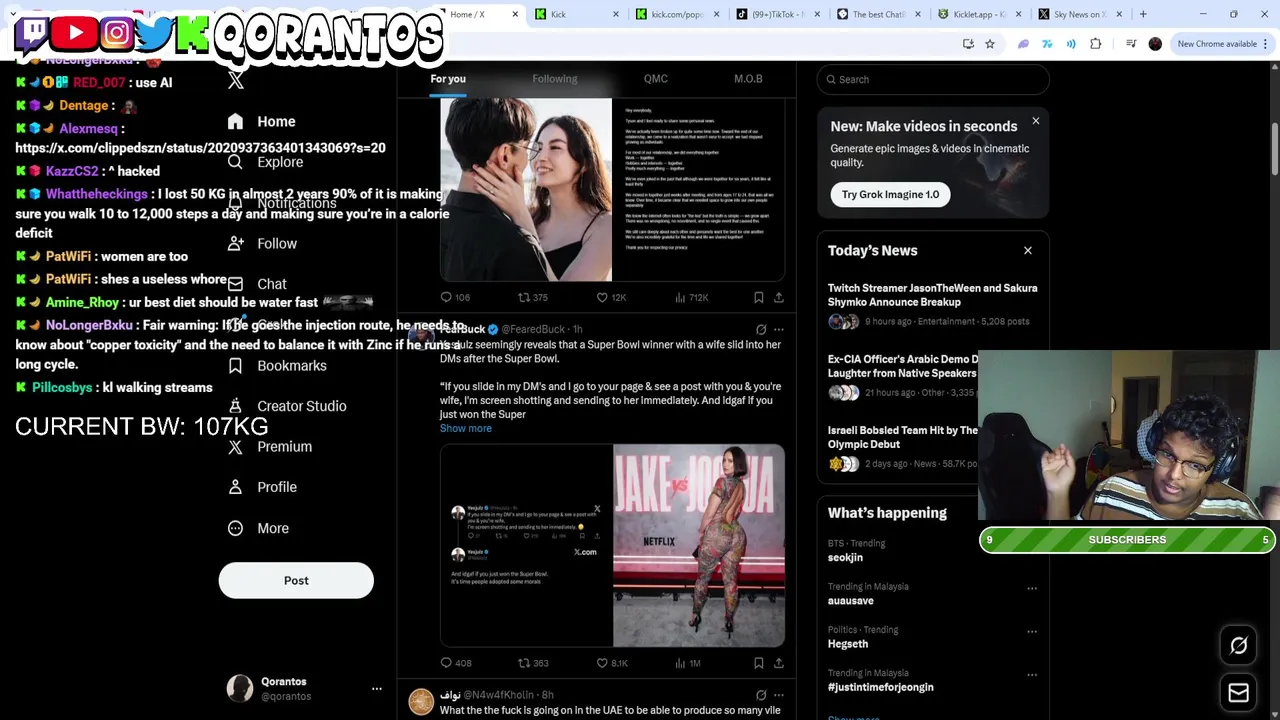This screenshot has width=1280, height=720.
Task: Open Chat in the X sidebar
Action: pyautogui.click(x=257, y=284)
